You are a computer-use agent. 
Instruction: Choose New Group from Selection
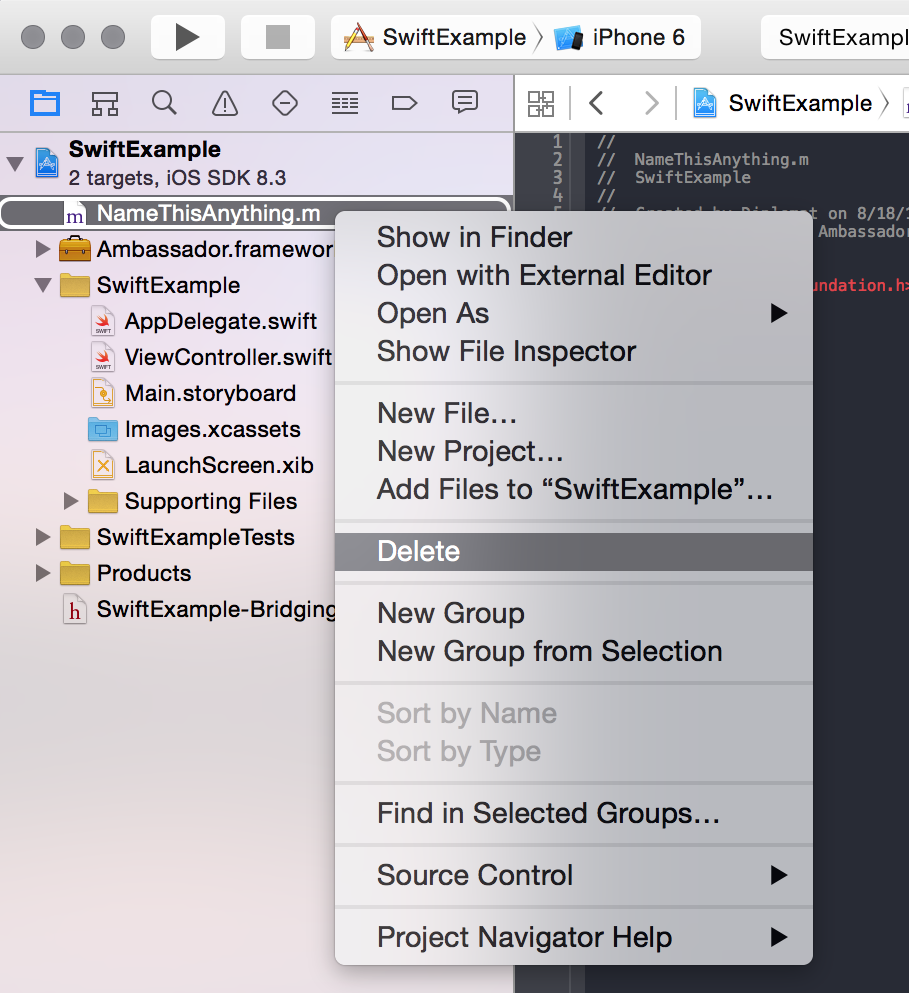point(574,652)
